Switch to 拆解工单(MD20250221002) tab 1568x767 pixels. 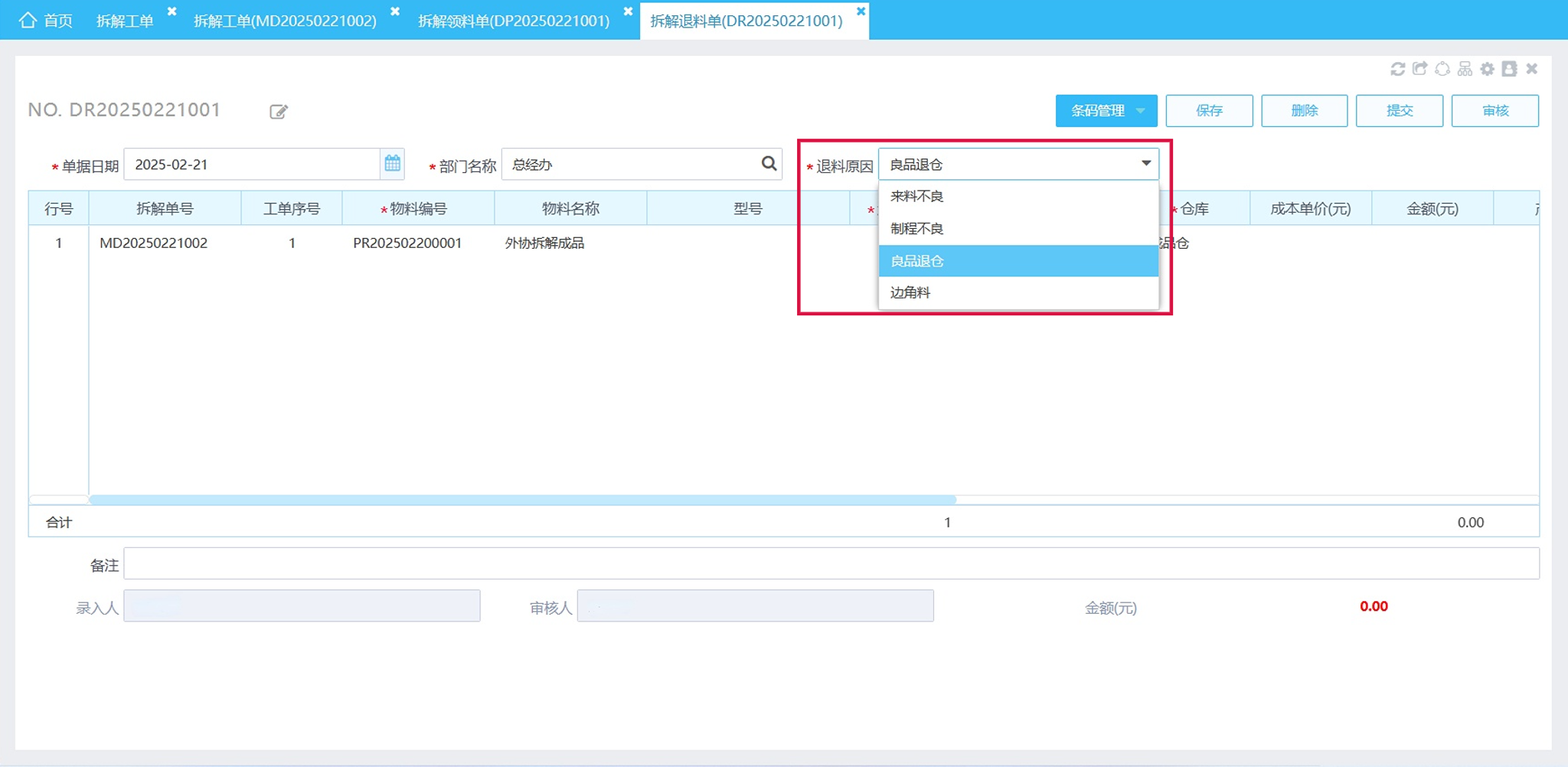point(285,21)
